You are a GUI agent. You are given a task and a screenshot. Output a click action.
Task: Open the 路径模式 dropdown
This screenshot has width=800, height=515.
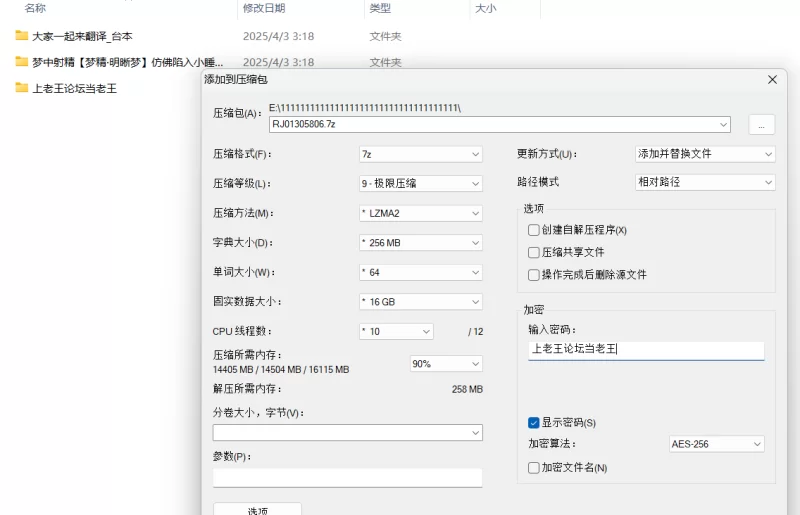click(x=705, y=183)
